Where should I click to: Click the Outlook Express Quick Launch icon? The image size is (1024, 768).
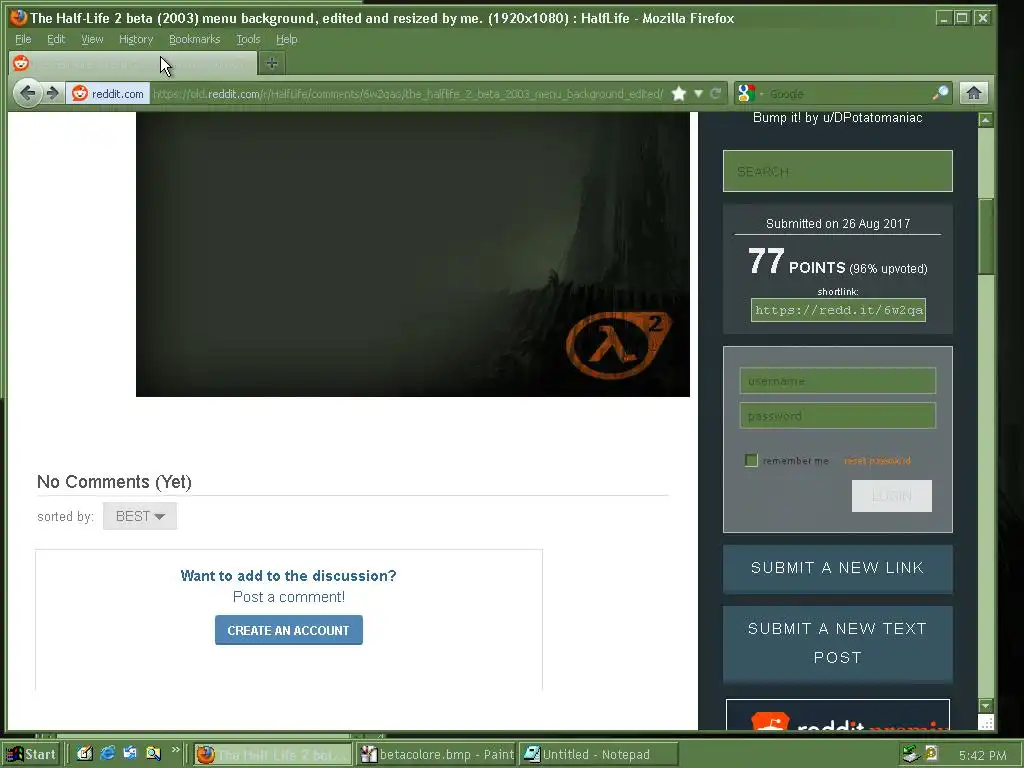[x=130, y=754]
